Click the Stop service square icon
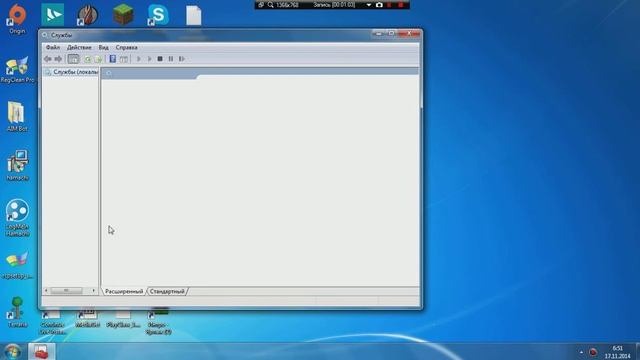 pyautogui.click(x=160, y=59)
